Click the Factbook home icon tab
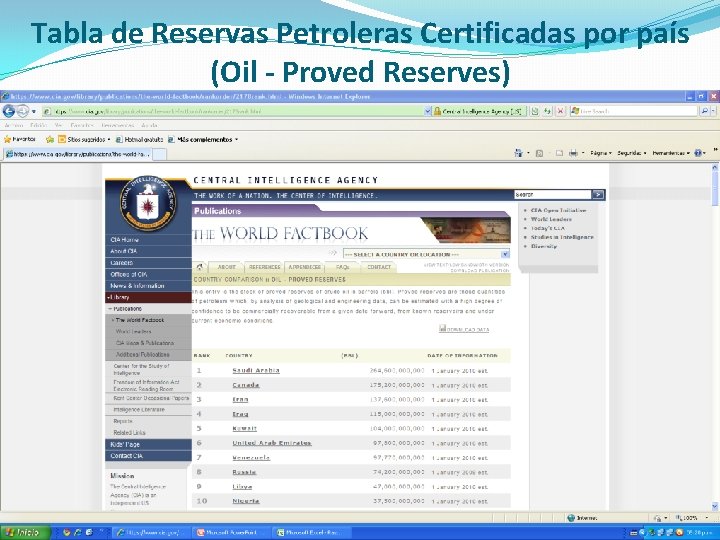Screen dimensions: 720x540 click(200, 267)
